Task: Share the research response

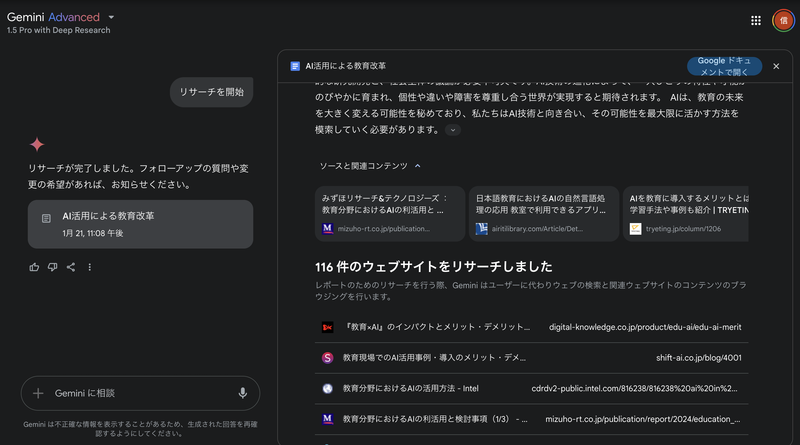Action: tap(71, 267)
